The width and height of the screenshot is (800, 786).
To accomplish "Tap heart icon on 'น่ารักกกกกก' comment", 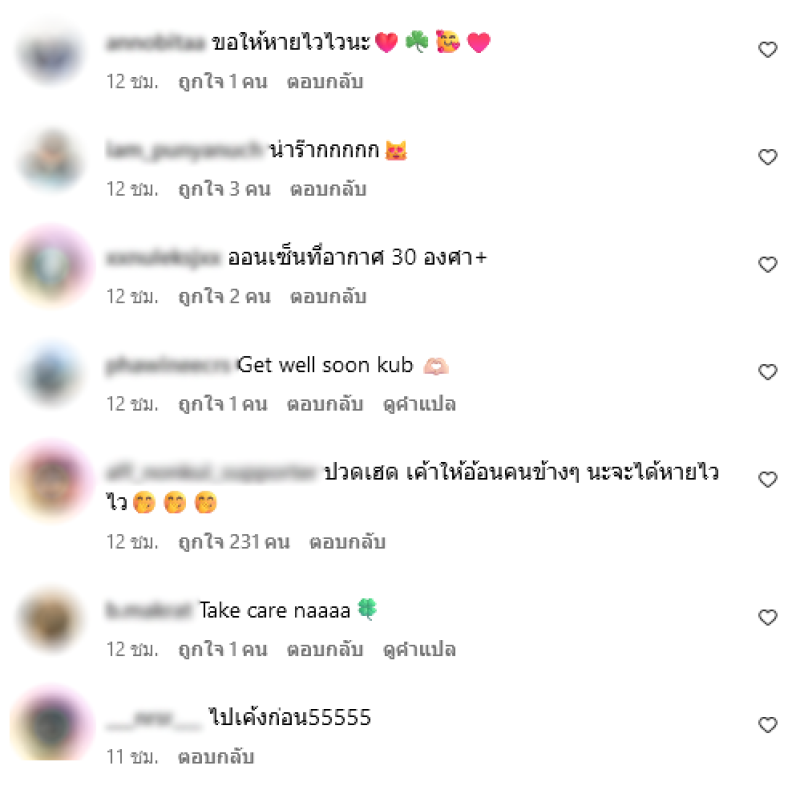I will (767, 157).
